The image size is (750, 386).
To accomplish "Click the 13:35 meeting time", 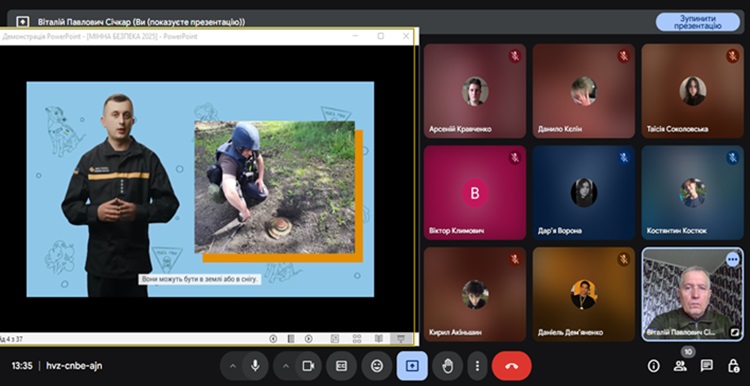I will [22, 366].
